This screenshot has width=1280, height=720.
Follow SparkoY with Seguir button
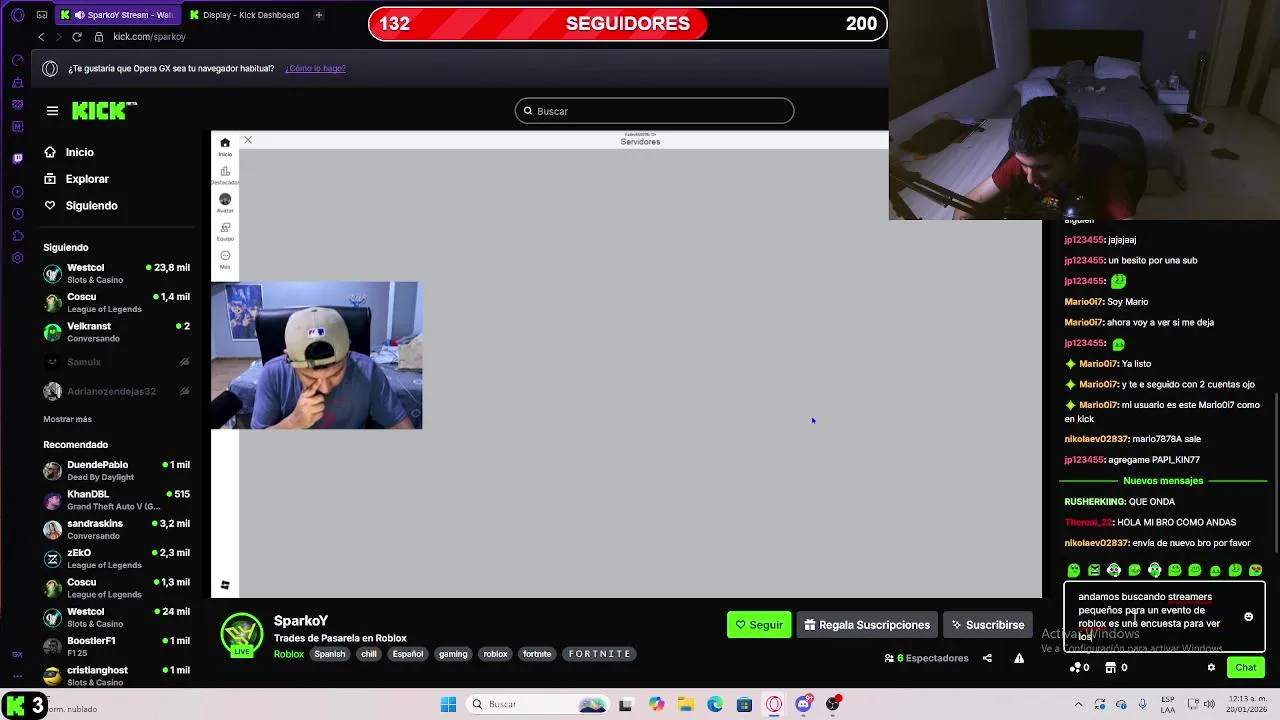(759, 625)
